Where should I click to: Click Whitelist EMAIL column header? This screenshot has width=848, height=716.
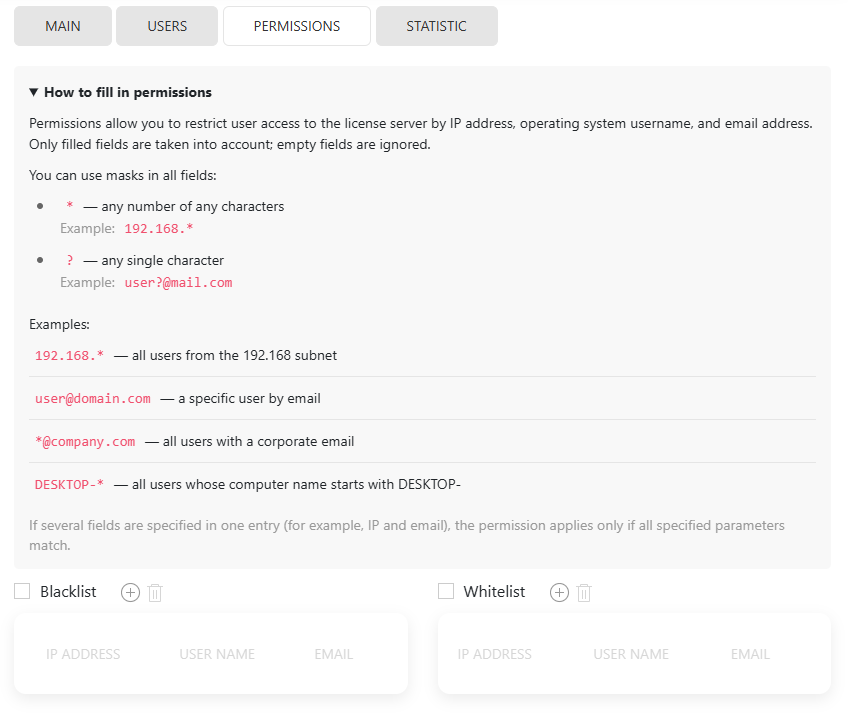750,654
